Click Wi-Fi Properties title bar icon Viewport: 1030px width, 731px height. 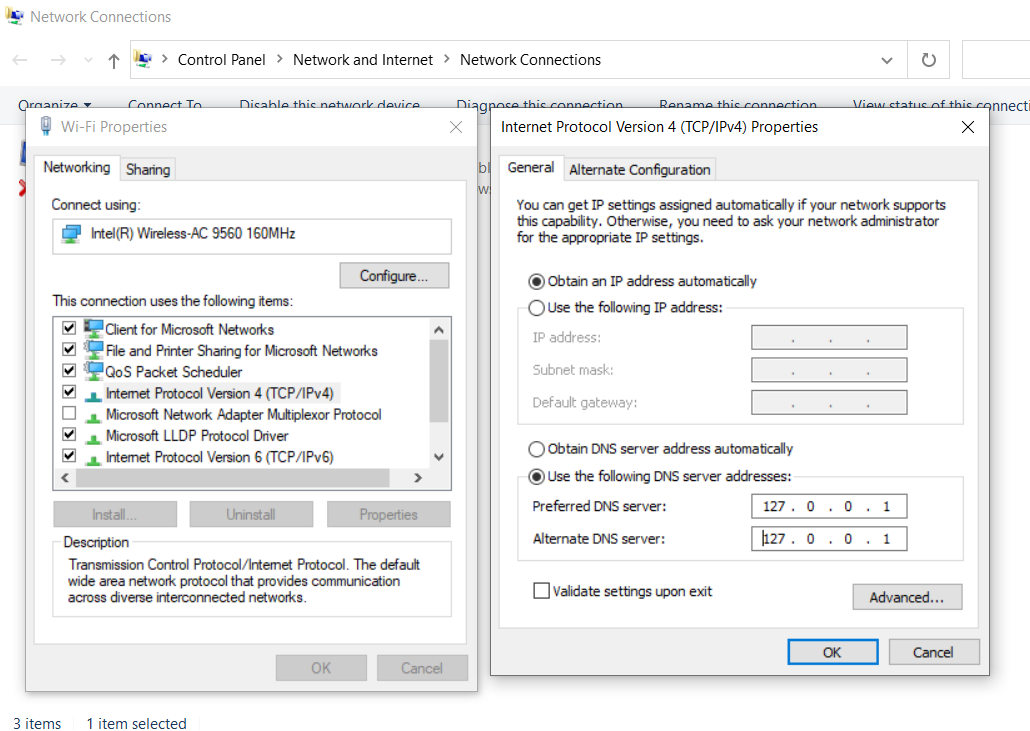[46, 125]
